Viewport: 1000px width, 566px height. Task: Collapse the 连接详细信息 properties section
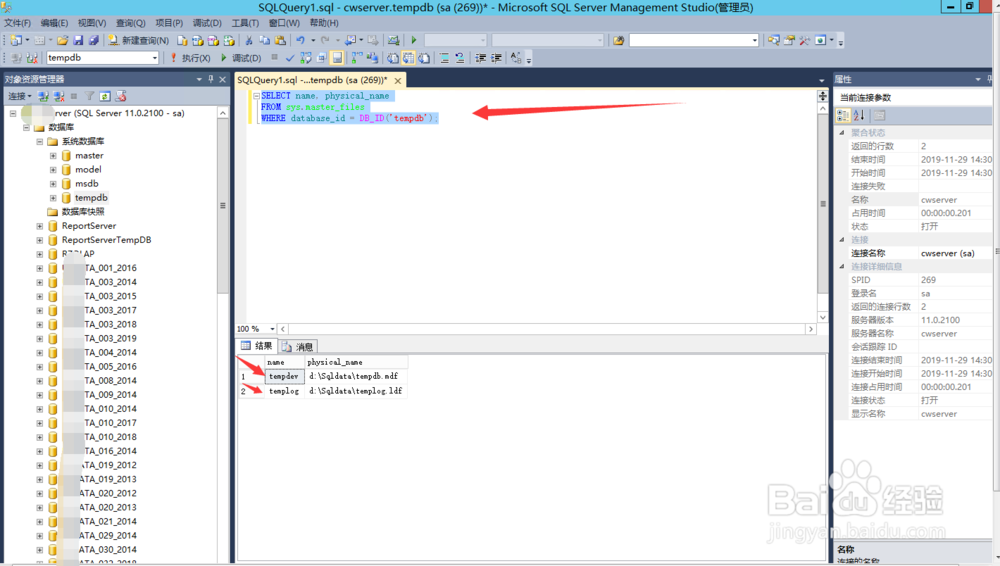841,267
